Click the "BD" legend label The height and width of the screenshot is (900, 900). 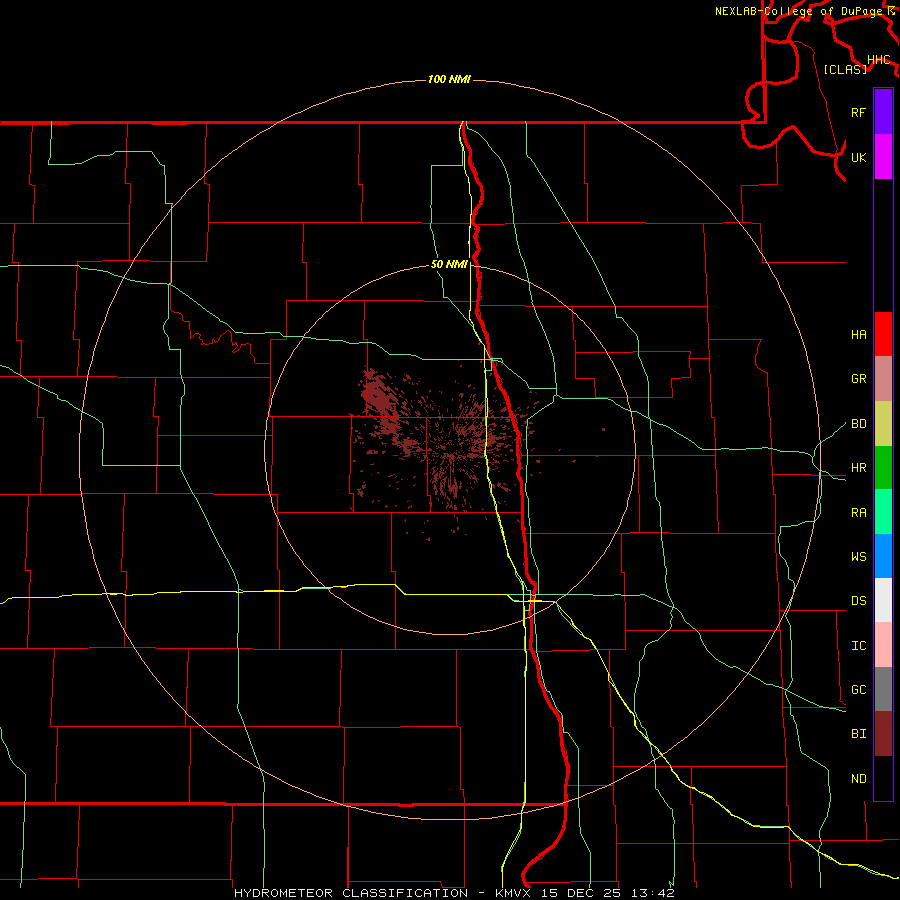pos(859,424)
